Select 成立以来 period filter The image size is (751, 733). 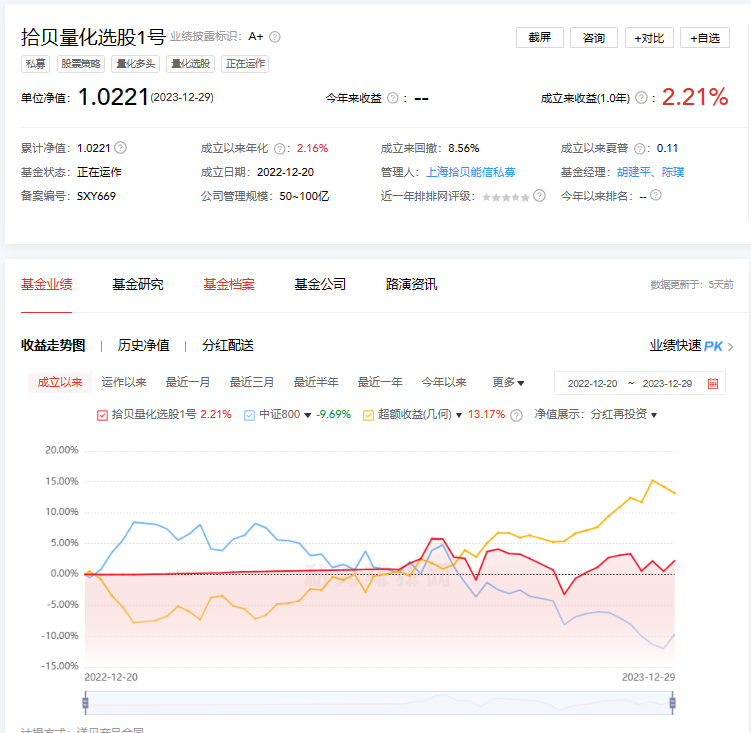[x=60, y=382]
